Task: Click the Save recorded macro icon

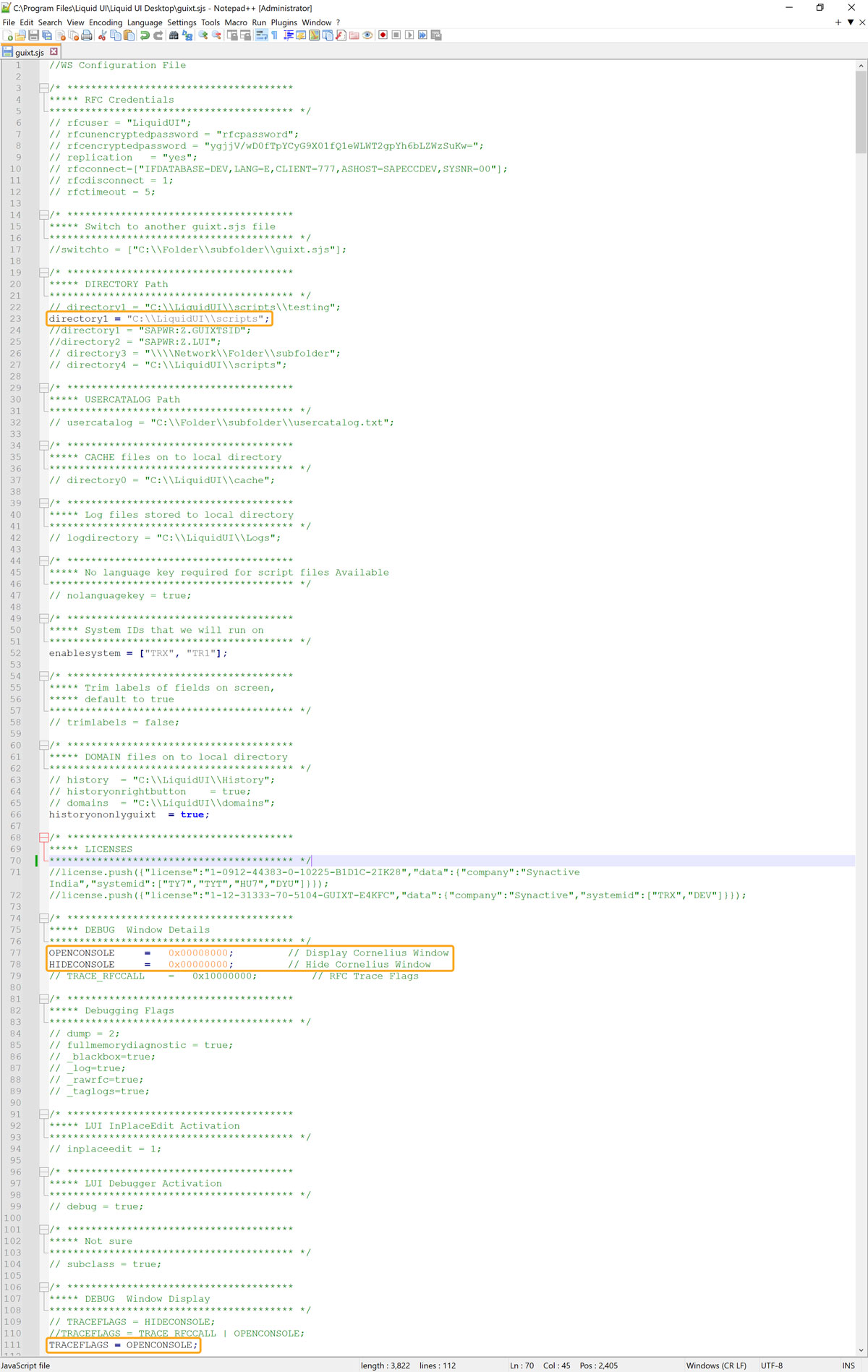Action: pyautogui.click(x=436, y=35)
